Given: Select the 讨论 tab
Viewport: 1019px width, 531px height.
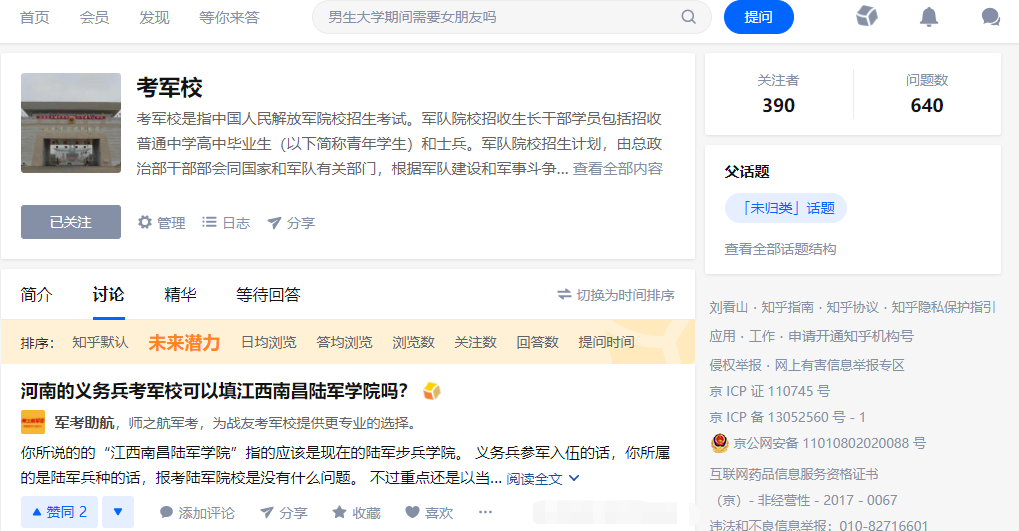Looking at the screenshot, I should (x=109, y=295).
